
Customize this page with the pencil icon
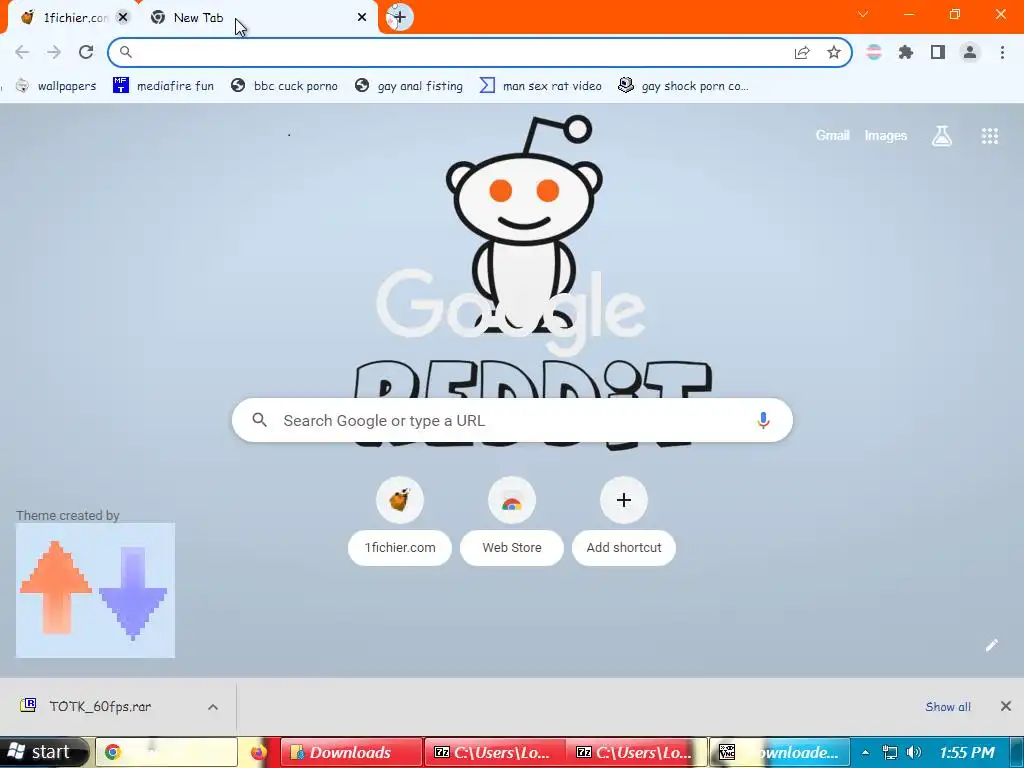coord(992,645)
